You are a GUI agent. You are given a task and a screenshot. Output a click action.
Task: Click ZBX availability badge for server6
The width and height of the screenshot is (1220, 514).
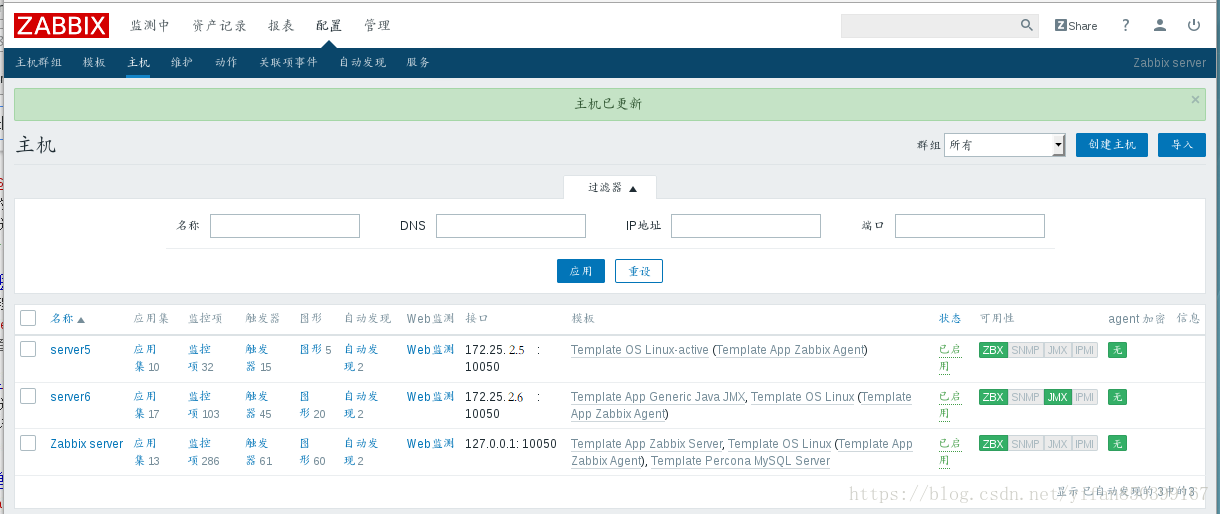[x=993, y=397]
